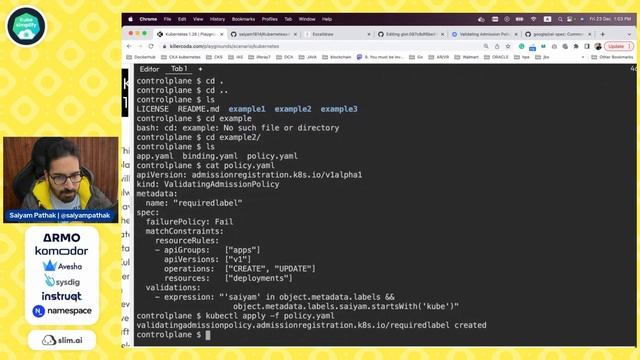Open the Go bookmark folder
The height and width of the screenshot is (360, 640).
(416, 57)
